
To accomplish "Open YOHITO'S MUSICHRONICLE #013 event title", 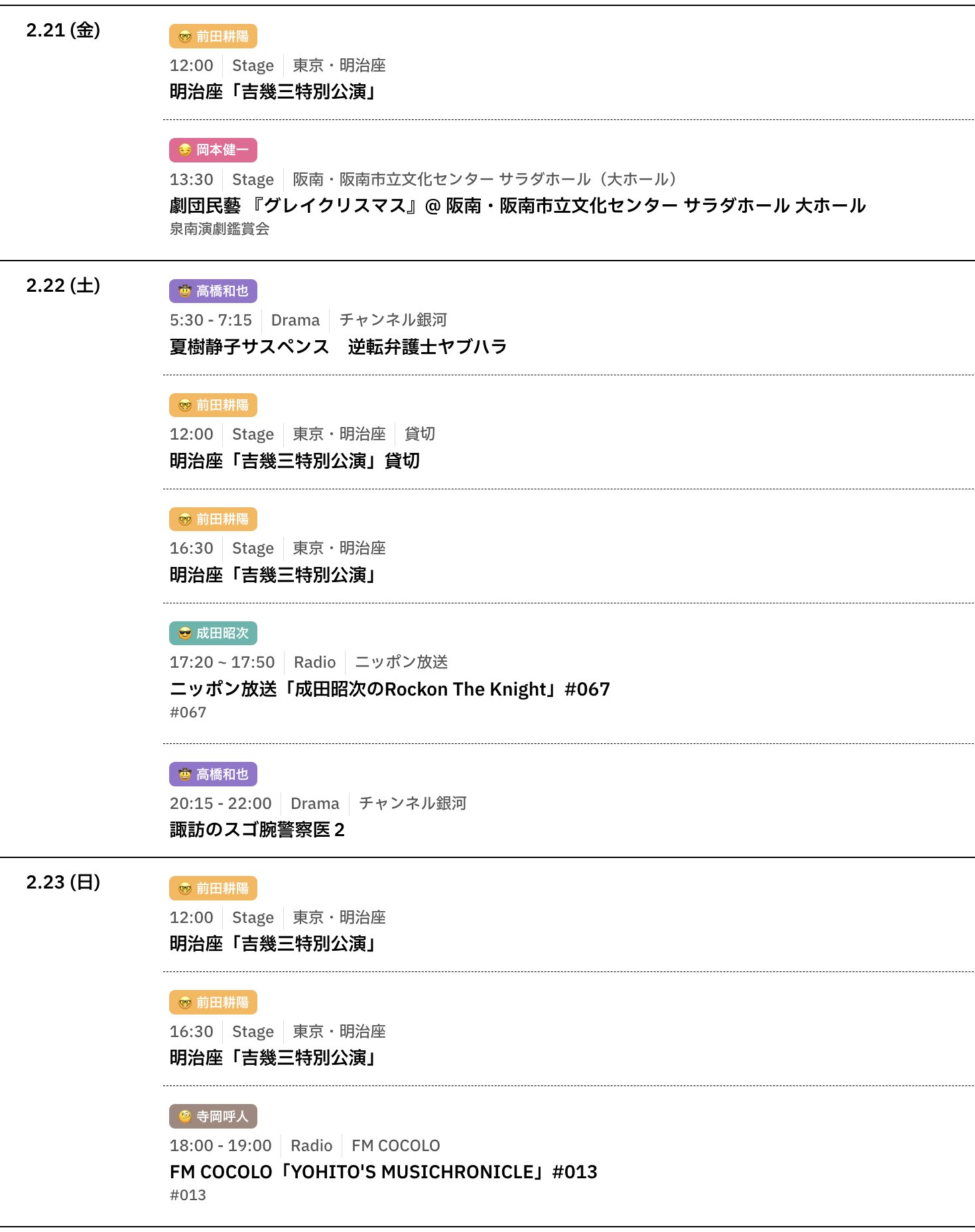I will pos(383,1172).
